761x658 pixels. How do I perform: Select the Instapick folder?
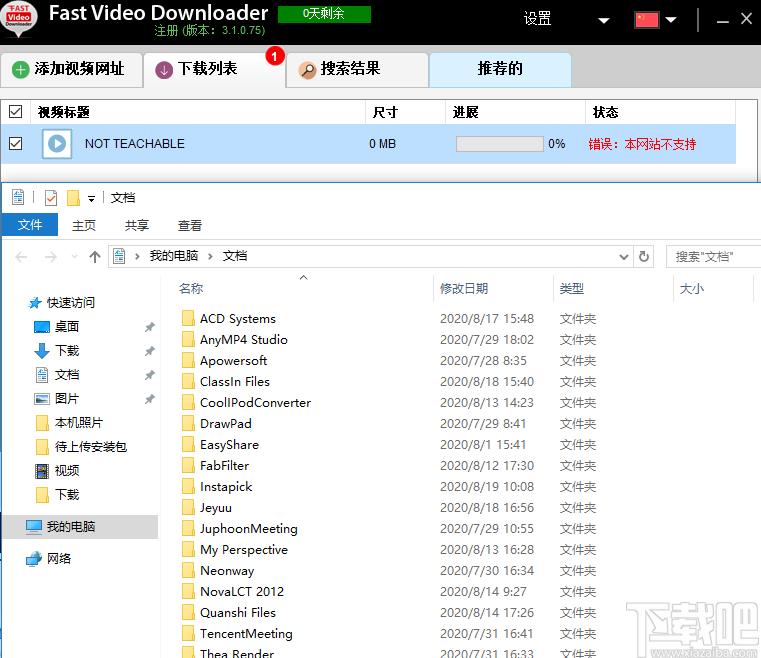tap(226, 486)
